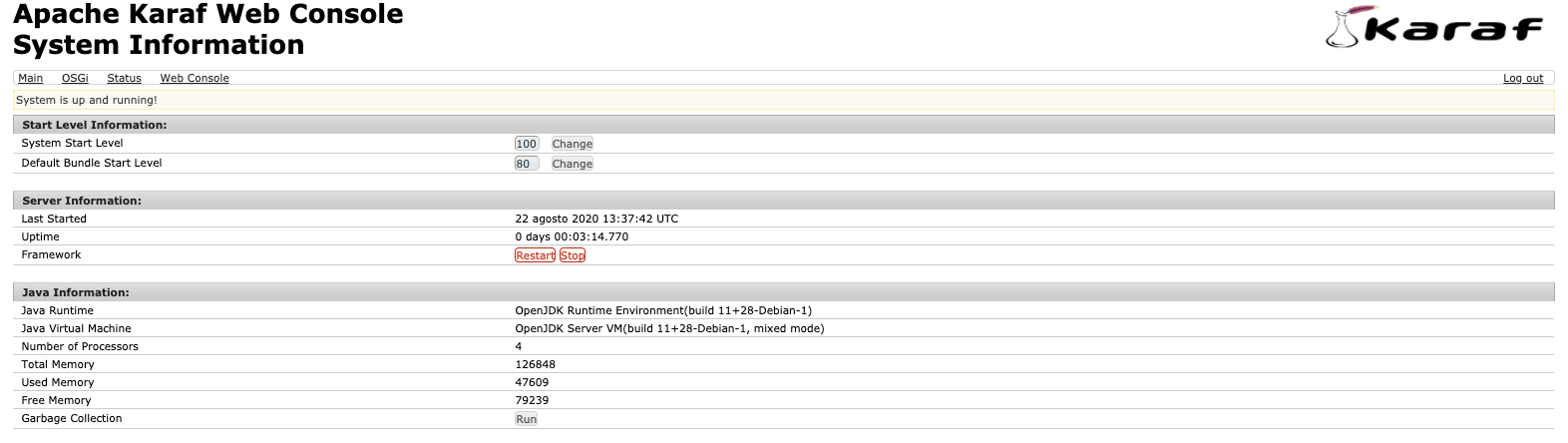Click the Total Memory label

pyautogui.click(x=58, y=364)
